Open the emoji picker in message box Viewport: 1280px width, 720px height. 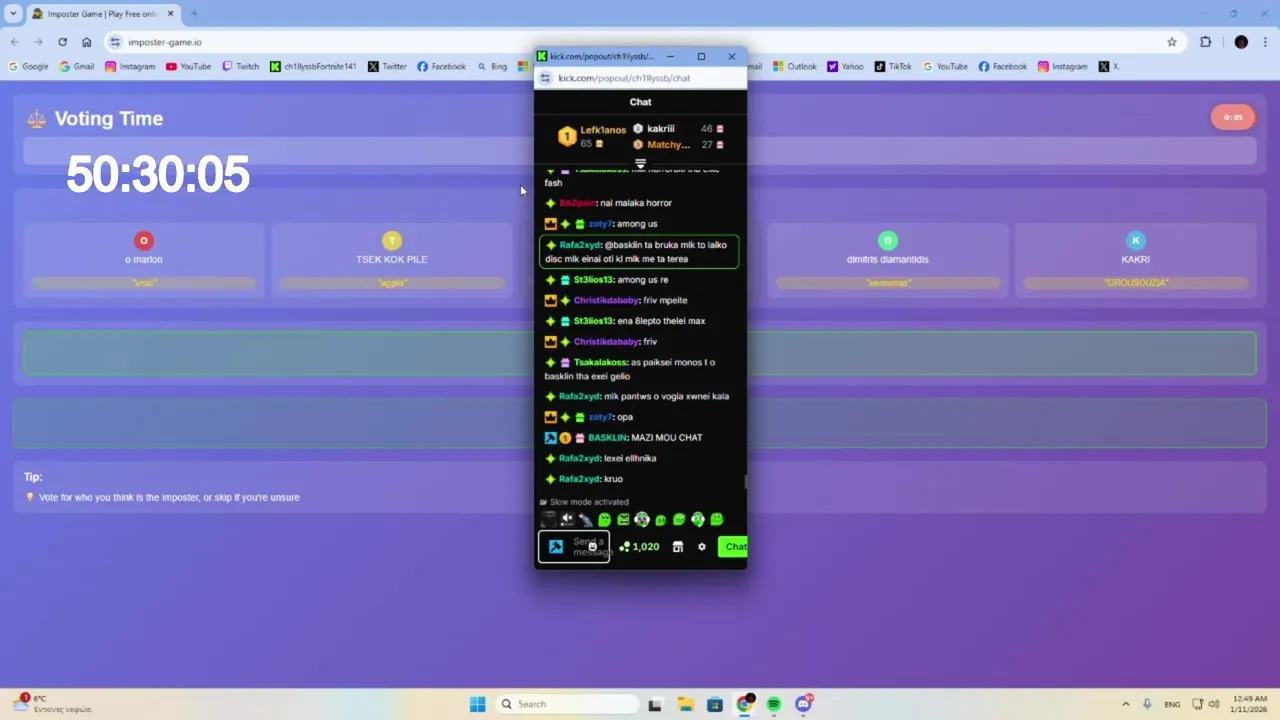click(592, 547)
